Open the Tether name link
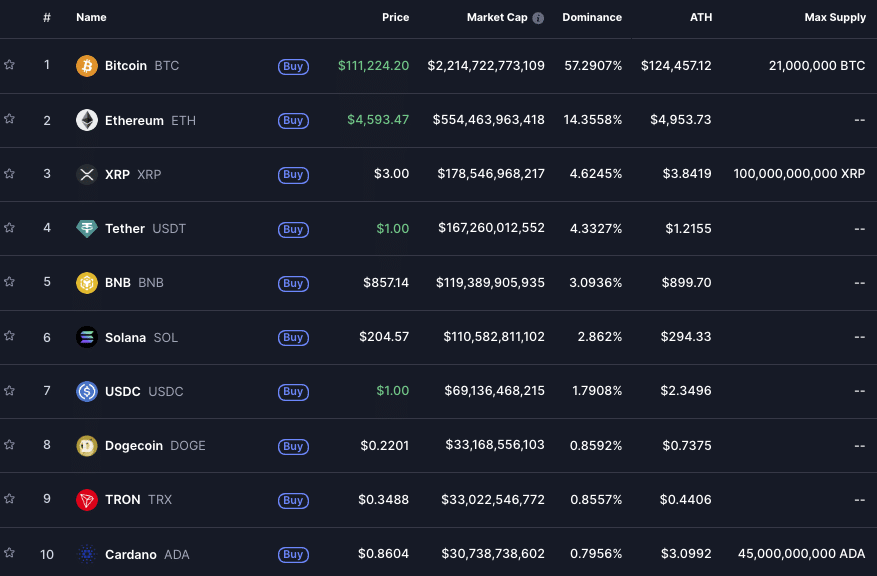 (x=125, y=229)
